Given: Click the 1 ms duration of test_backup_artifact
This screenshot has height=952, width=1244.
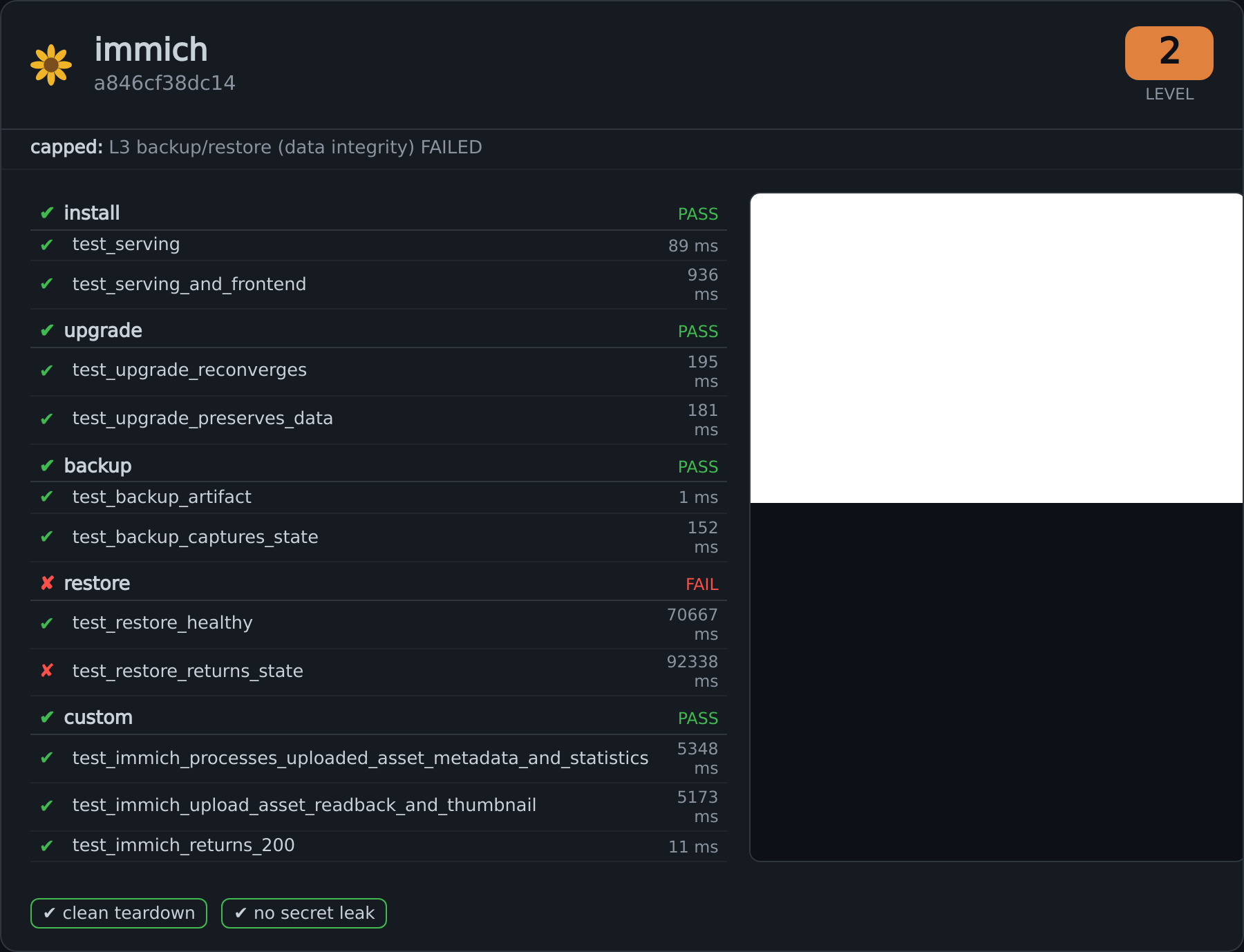Looking at the screenshot, I should [x=698, y=497].
